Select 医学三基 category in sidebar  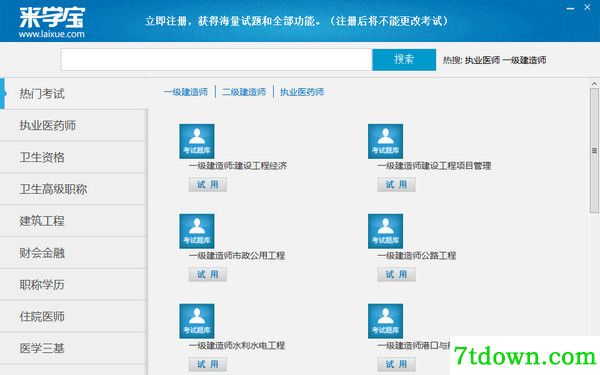(x=73, y=348)
